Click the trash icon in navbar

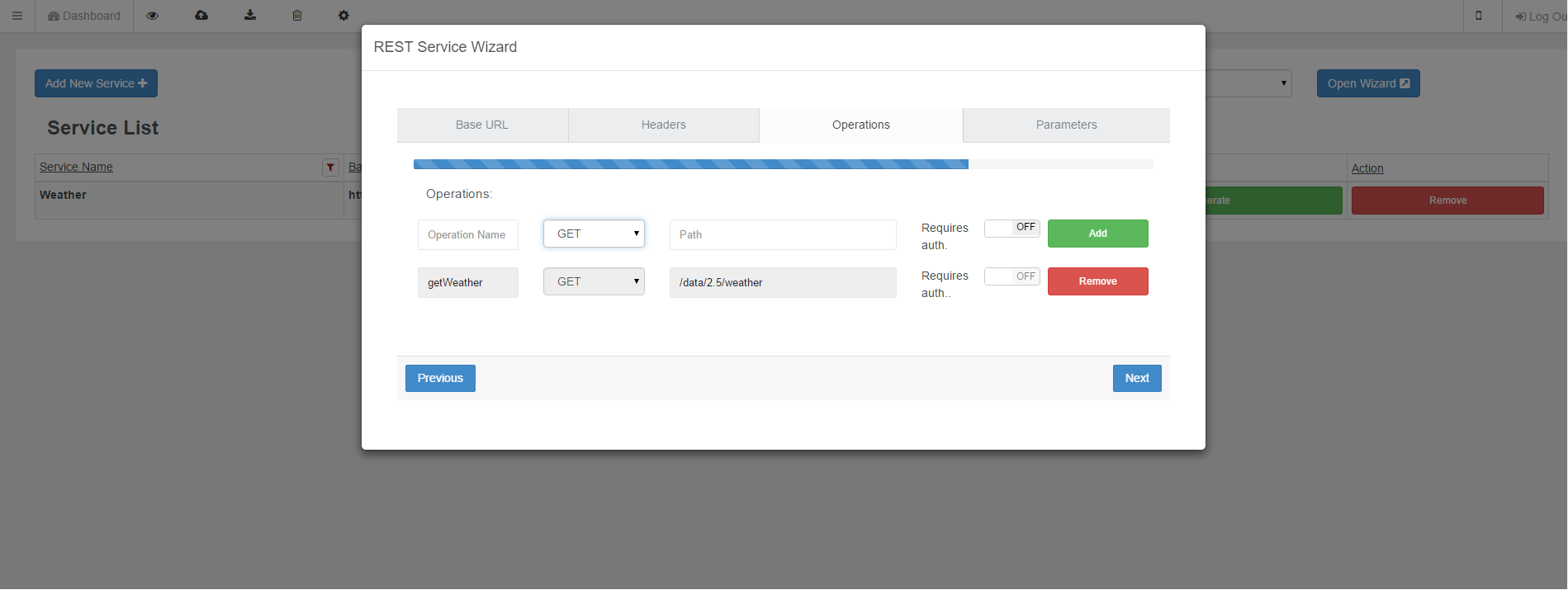297,16
